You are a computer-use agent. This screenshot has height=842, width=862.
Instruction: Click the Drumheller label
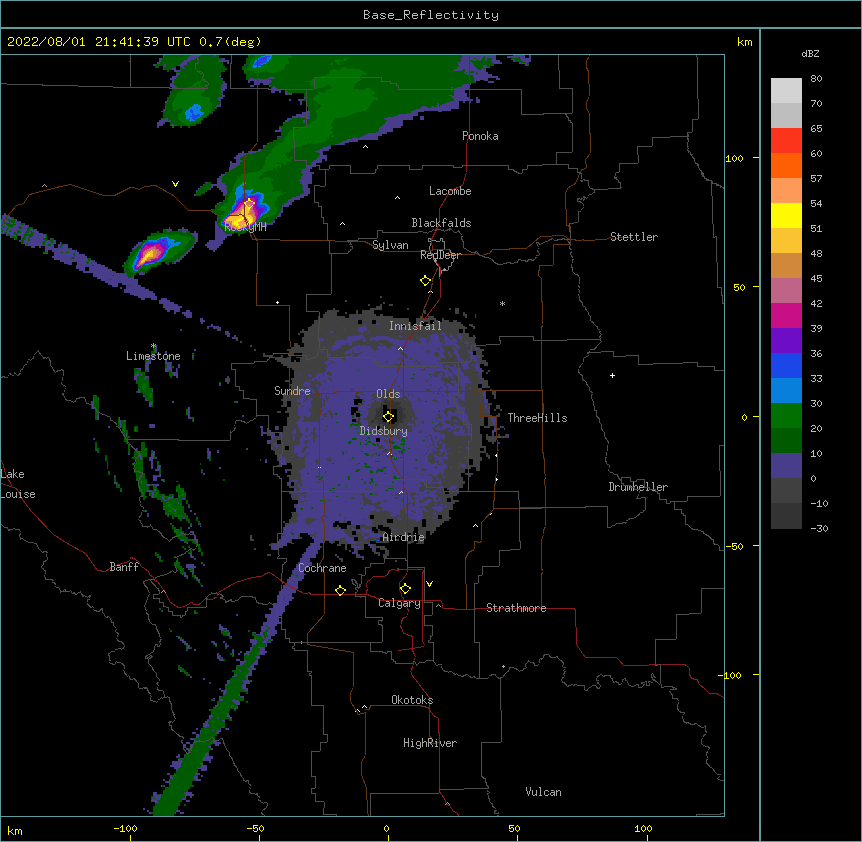click(x=638, y=487)
